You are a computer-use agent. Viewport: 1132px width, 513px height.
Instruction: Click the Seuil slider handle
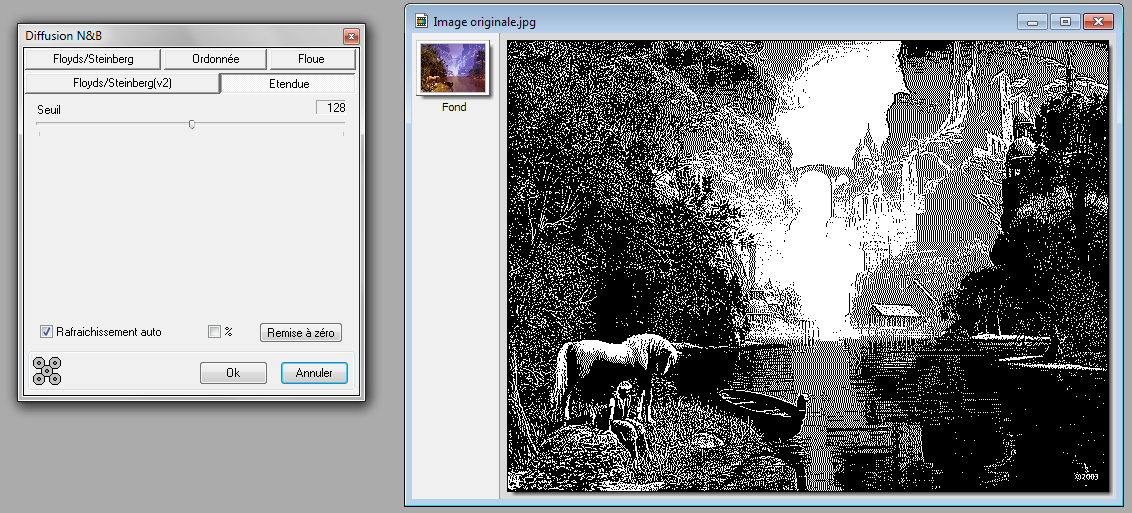tap(191, 125)
